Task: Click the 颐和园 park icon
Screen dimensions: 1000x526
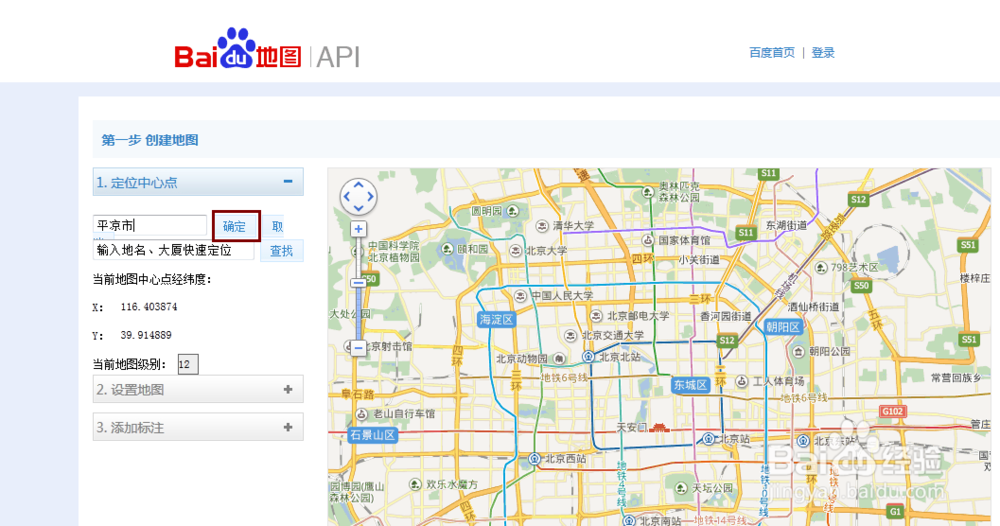Action: click(447, 249)
